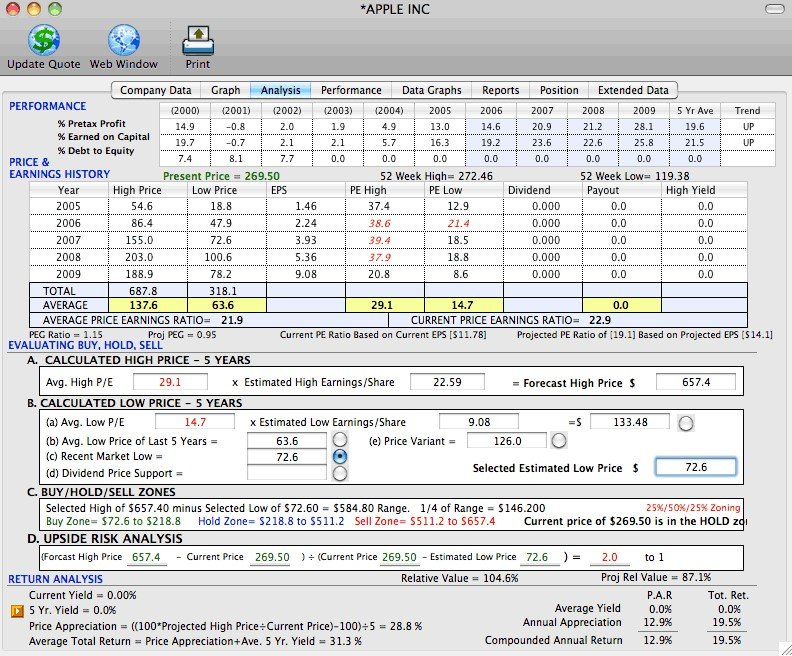The height and width of the screenshot is (656, 792).
Task: Click the Buy Zone range text
Action: point(113,521)
